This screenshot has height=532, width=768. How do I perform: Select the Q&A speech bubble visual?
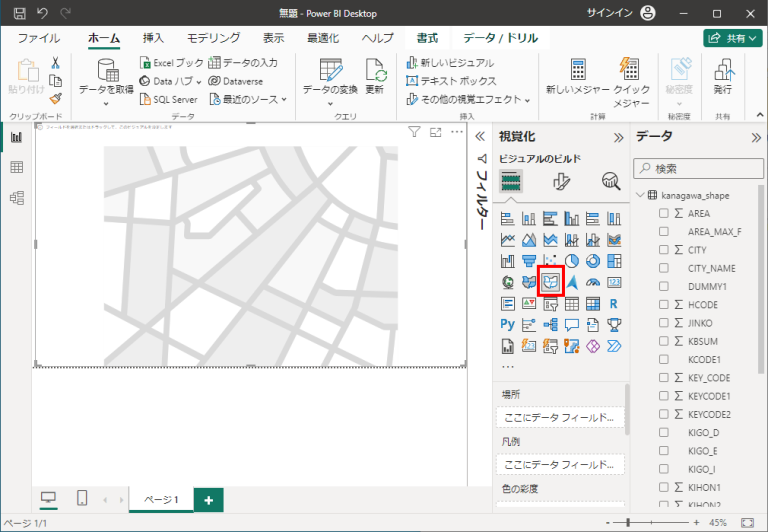tap(572, 325)
